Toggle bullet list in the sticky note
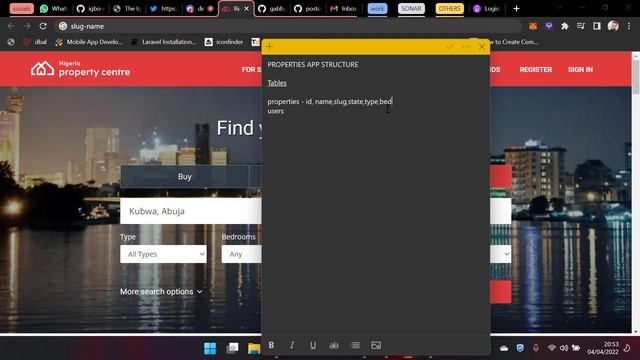The image size is (640, 360). click(356, 345)
